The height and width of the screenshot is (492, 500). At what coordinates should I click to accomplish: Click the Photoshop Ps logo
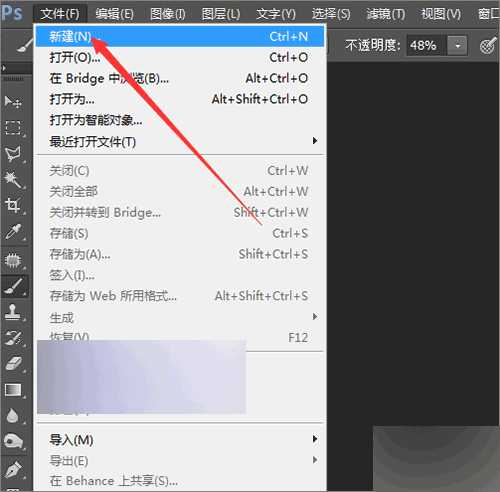[x=12, y=13]
